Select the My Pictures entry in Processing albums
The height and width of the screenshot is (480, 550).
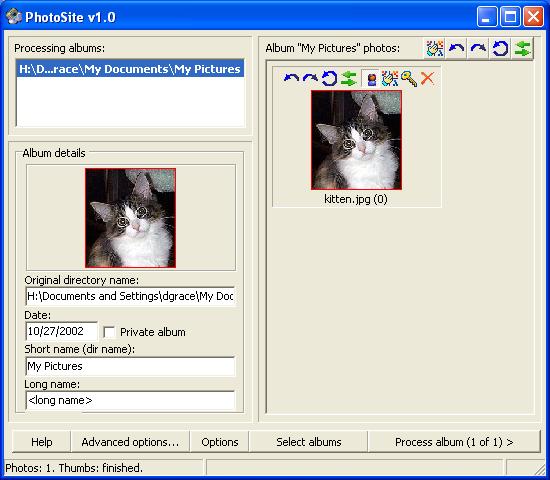click(130, 69)
